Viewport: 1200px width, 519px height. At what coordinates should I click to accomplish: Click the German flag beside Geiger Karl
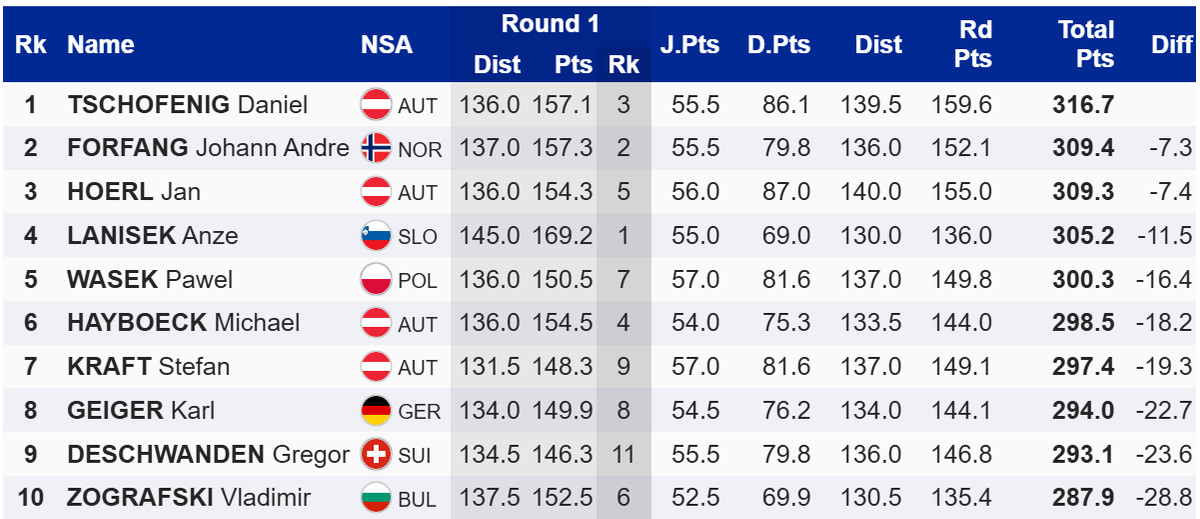(376, 410)
